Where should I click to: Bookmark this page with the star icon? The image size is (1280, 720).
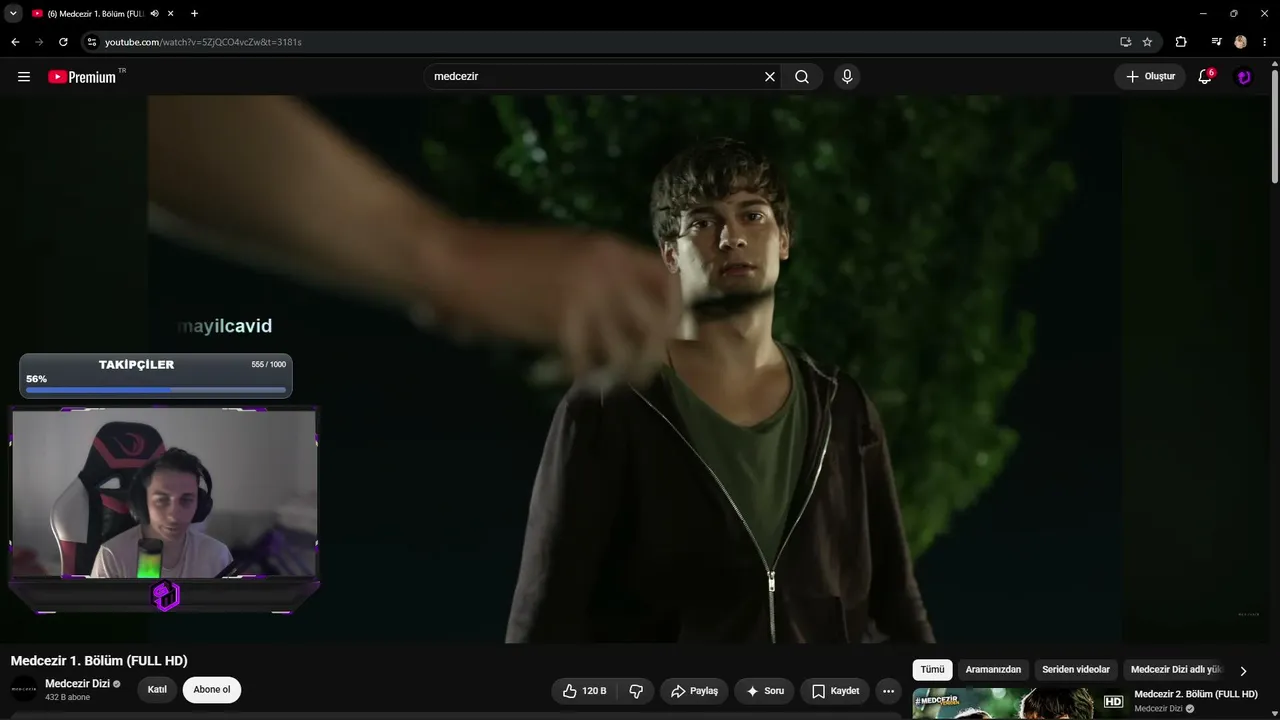[1147, 42]
